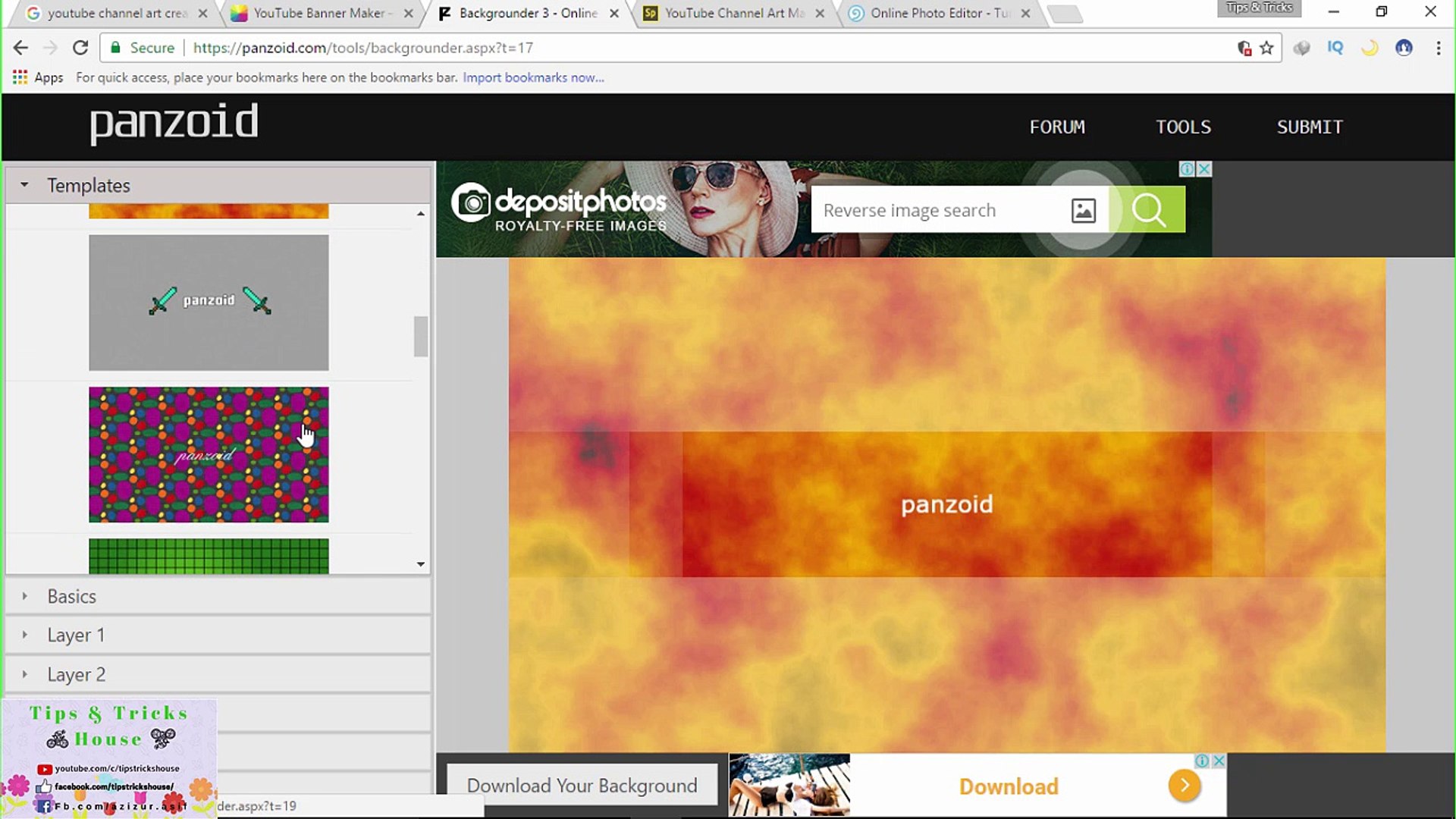The image size is (1456, 819).
Task: Bookmark page with star icon
Action: [1266, 48]
